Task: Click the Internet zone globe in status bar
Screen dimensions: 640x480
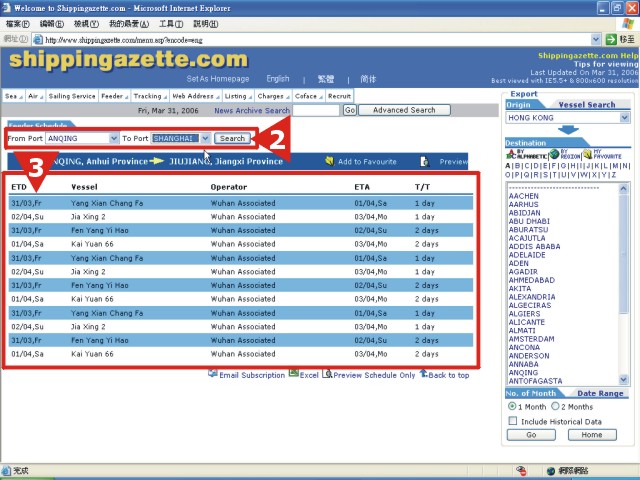Action: (551, 471)
